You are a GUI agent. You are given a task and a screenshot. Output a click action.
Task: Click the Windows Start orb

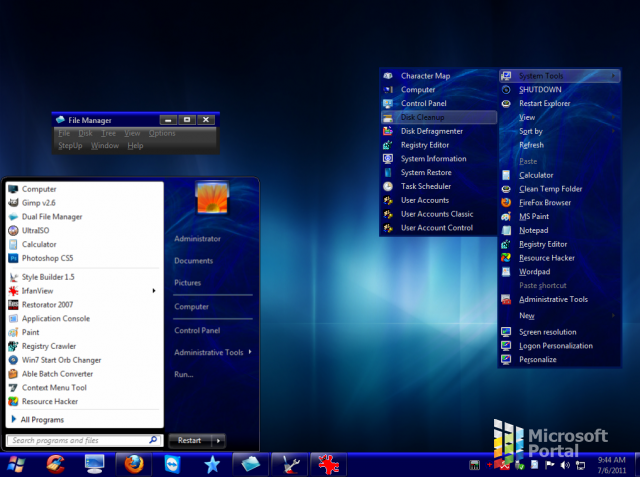click(16, 464)
